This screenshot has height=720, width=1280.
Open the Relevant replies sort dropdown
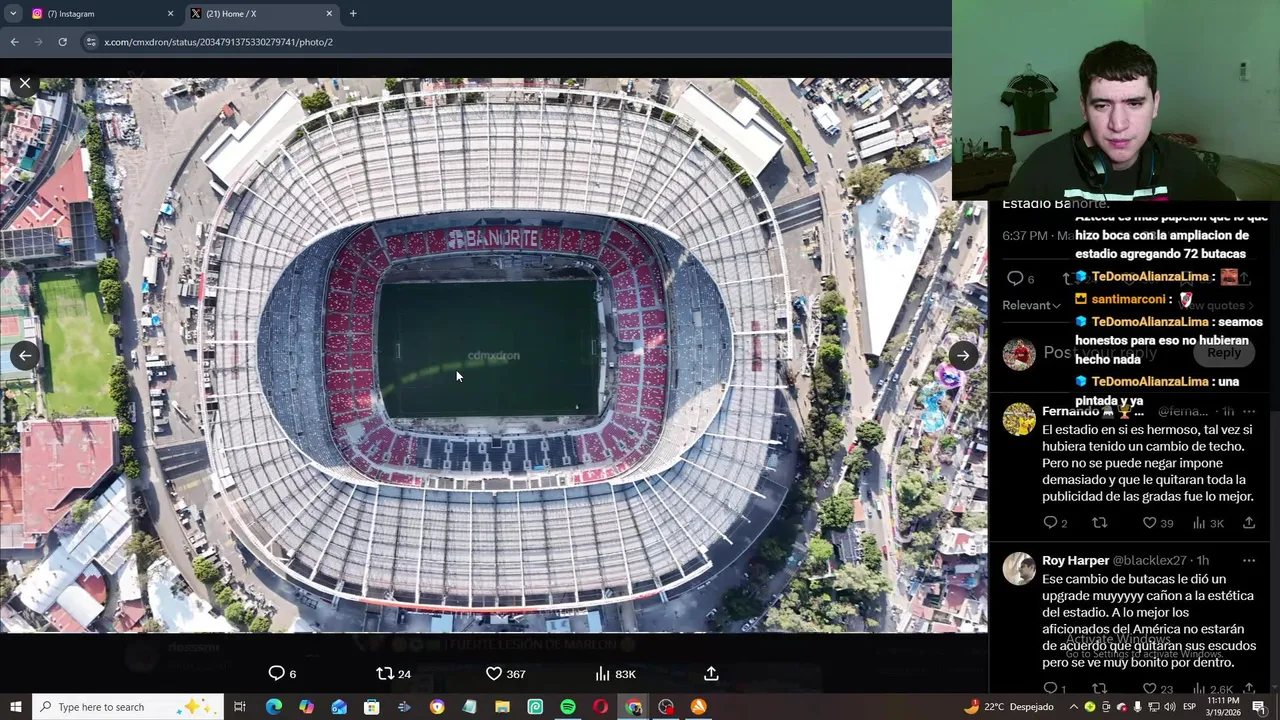(x=1031, y=305)
